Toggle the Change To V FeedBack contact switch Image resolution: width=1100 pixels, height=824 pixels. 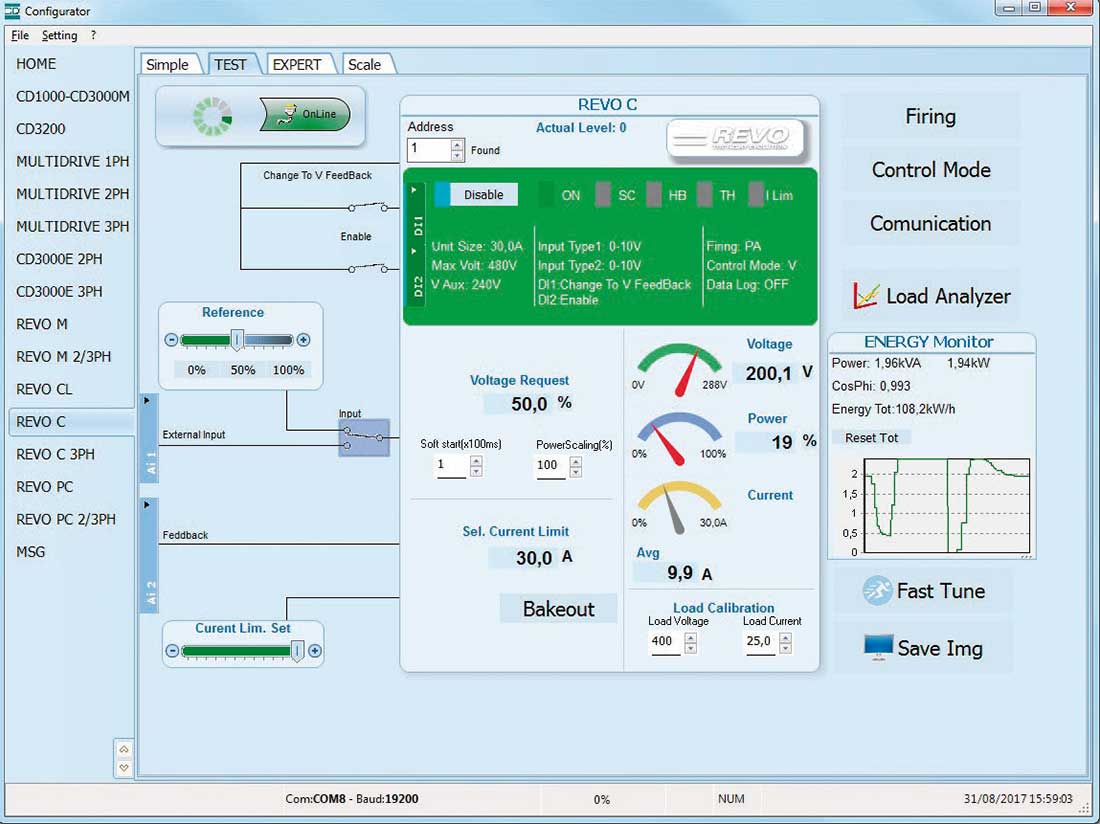pos(369,207)
